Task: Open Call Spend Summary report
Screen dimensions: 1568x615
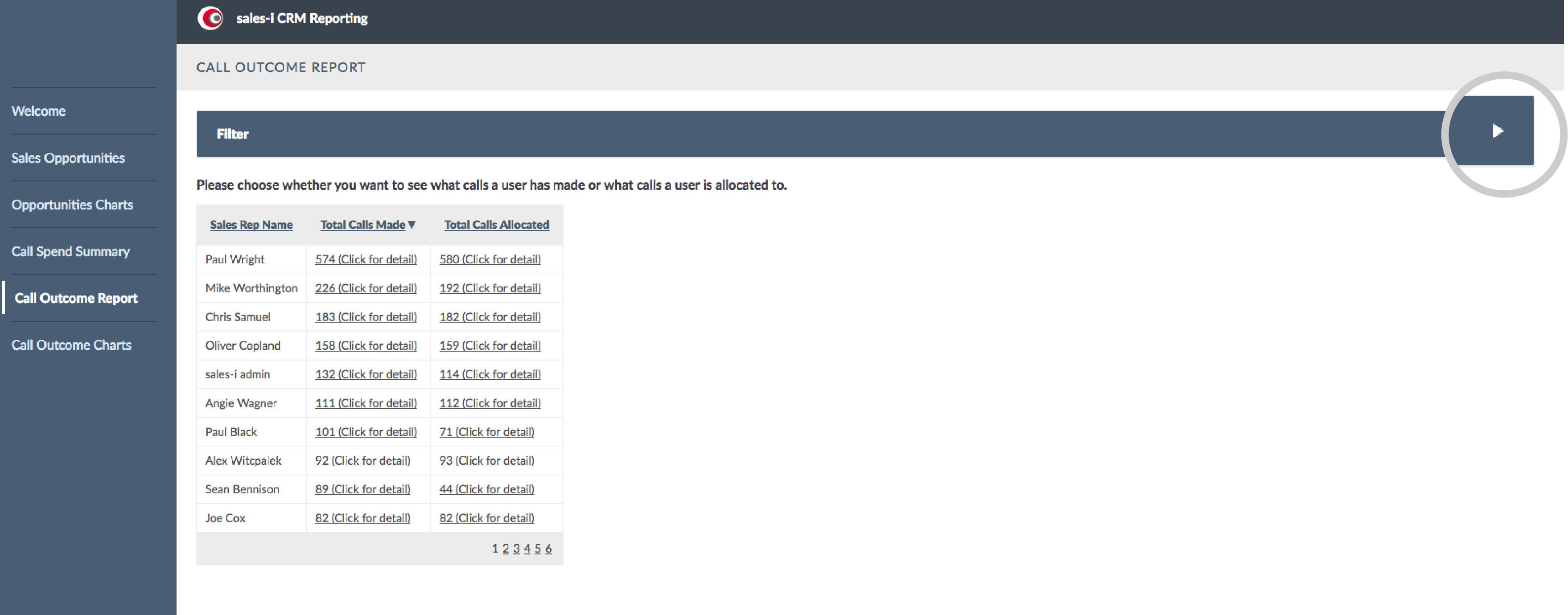Action: click(69, 251)
